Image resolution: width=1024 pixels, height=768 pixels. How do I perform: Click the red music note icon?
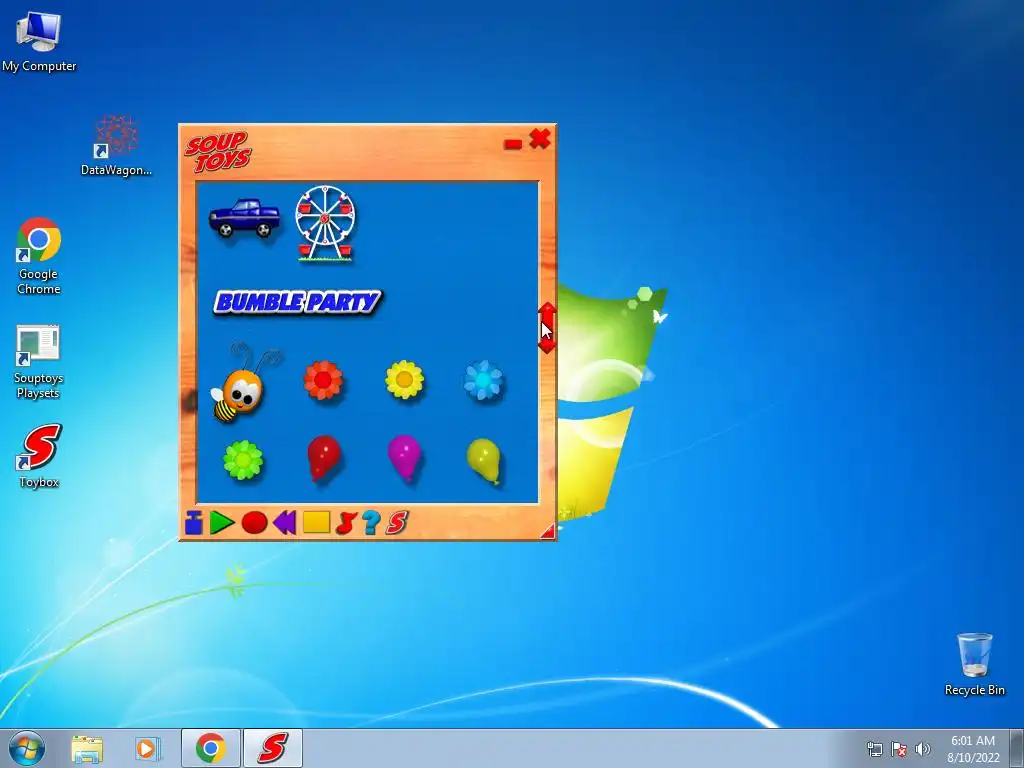coord(345,523)
